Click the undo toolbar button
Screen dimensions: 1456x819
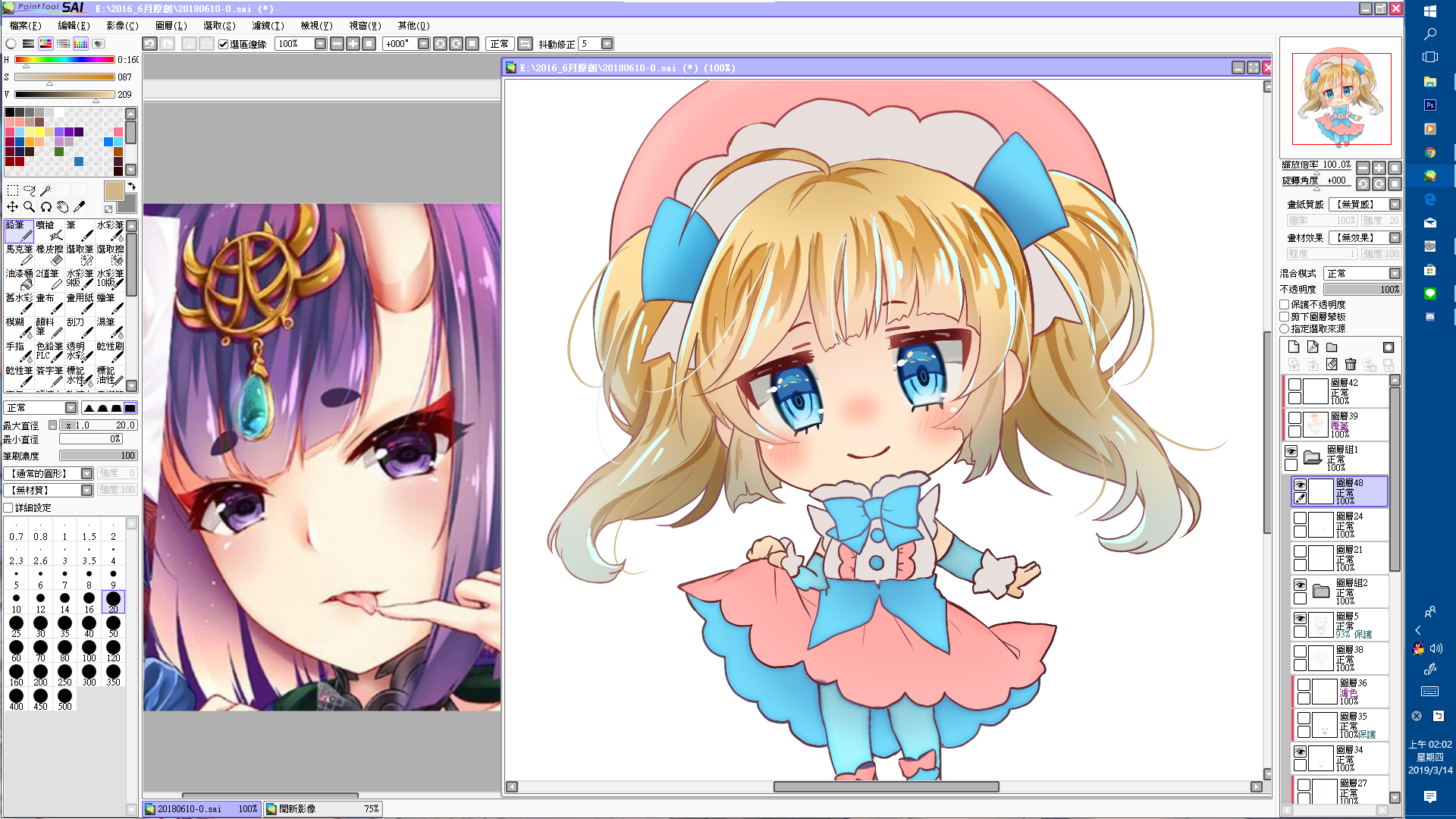click(150, 44)
